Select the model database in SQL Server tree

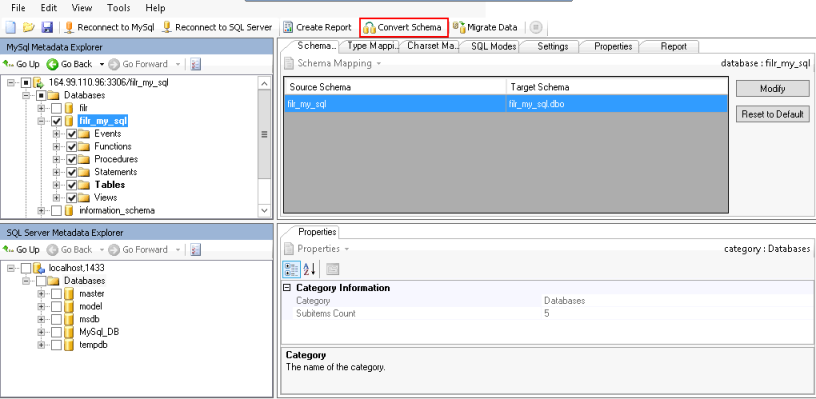pos(91,306)
